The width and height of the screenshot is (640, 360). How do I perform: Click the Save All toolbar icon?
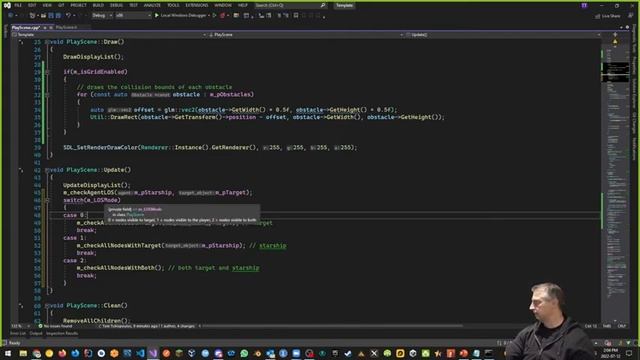58,16
